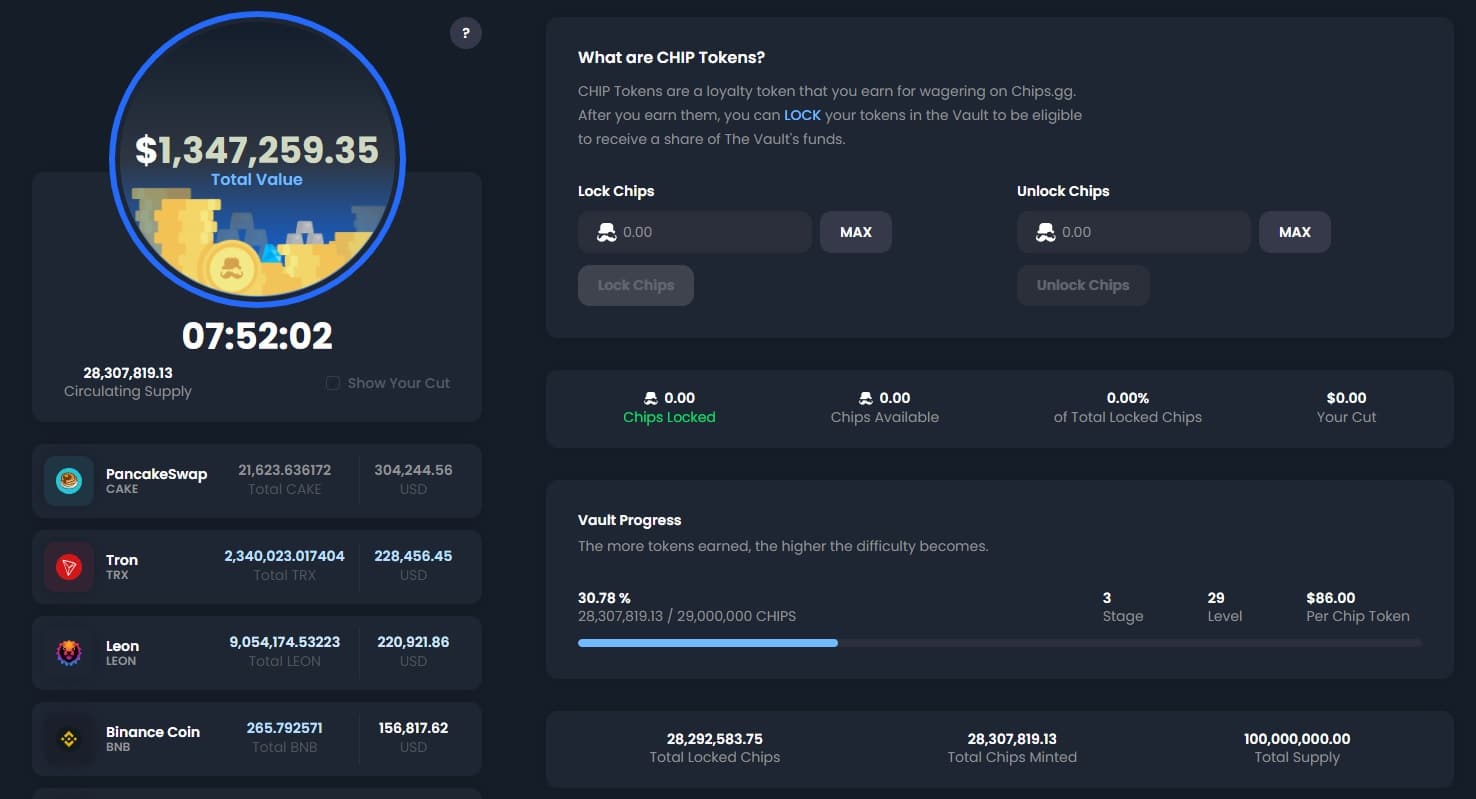Click the Vault Progress bar
Image resolution: width=1476 pixels, height=799 pixels.
999,643
